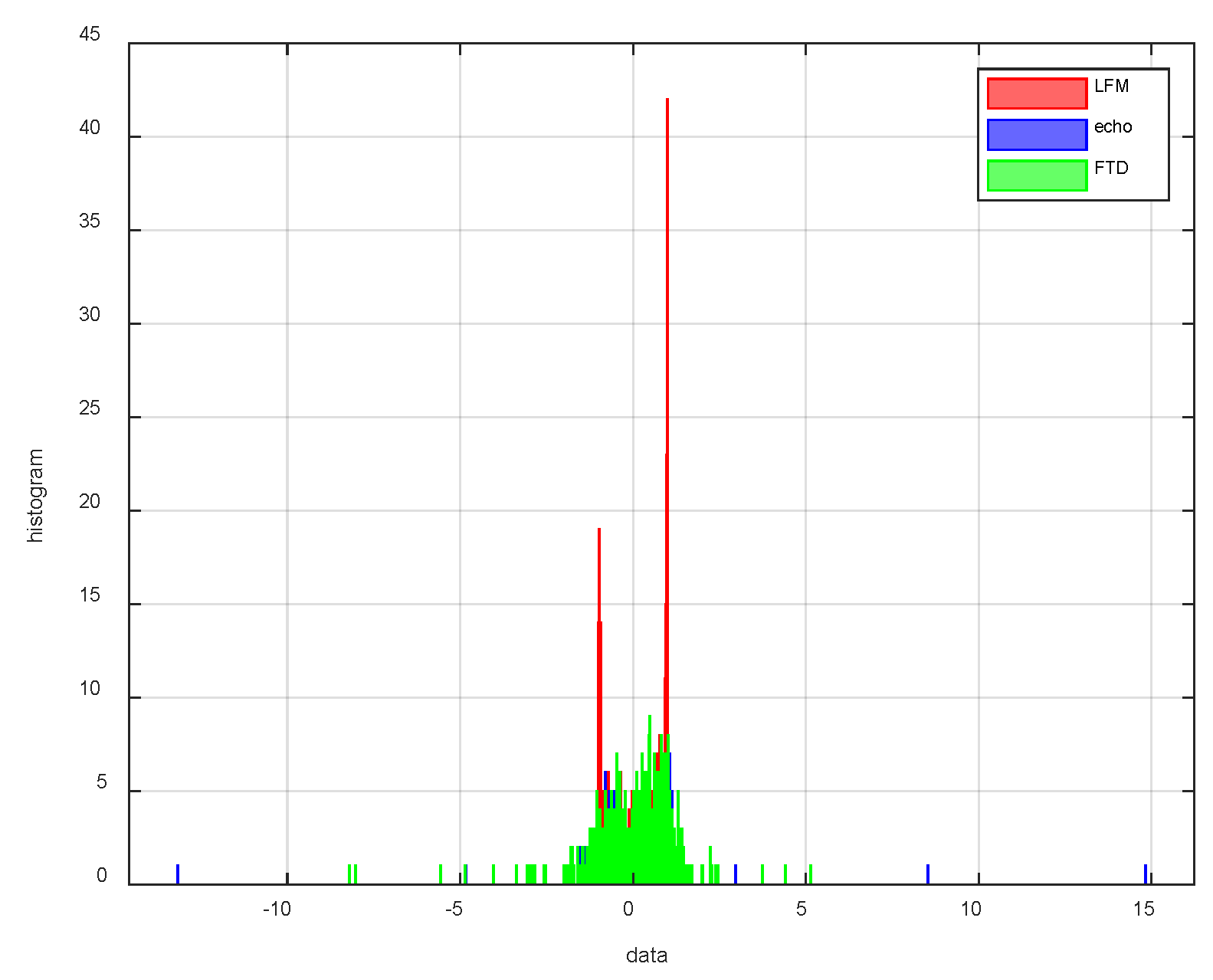The height and width of the screenshot is (980, 1213).
Task: Click the green FTD legend swatch
Action: point(1036,175)
